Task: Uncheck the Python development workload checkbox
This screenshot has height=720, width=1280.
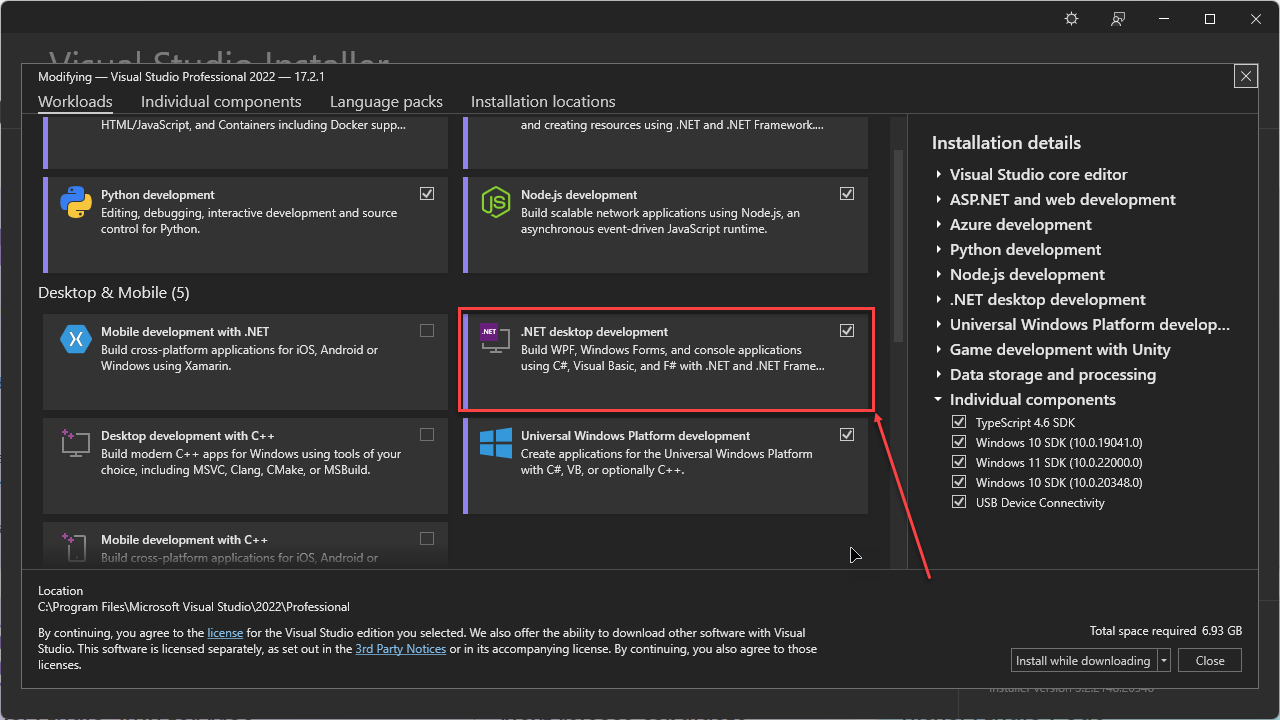Action: (427, 194)
